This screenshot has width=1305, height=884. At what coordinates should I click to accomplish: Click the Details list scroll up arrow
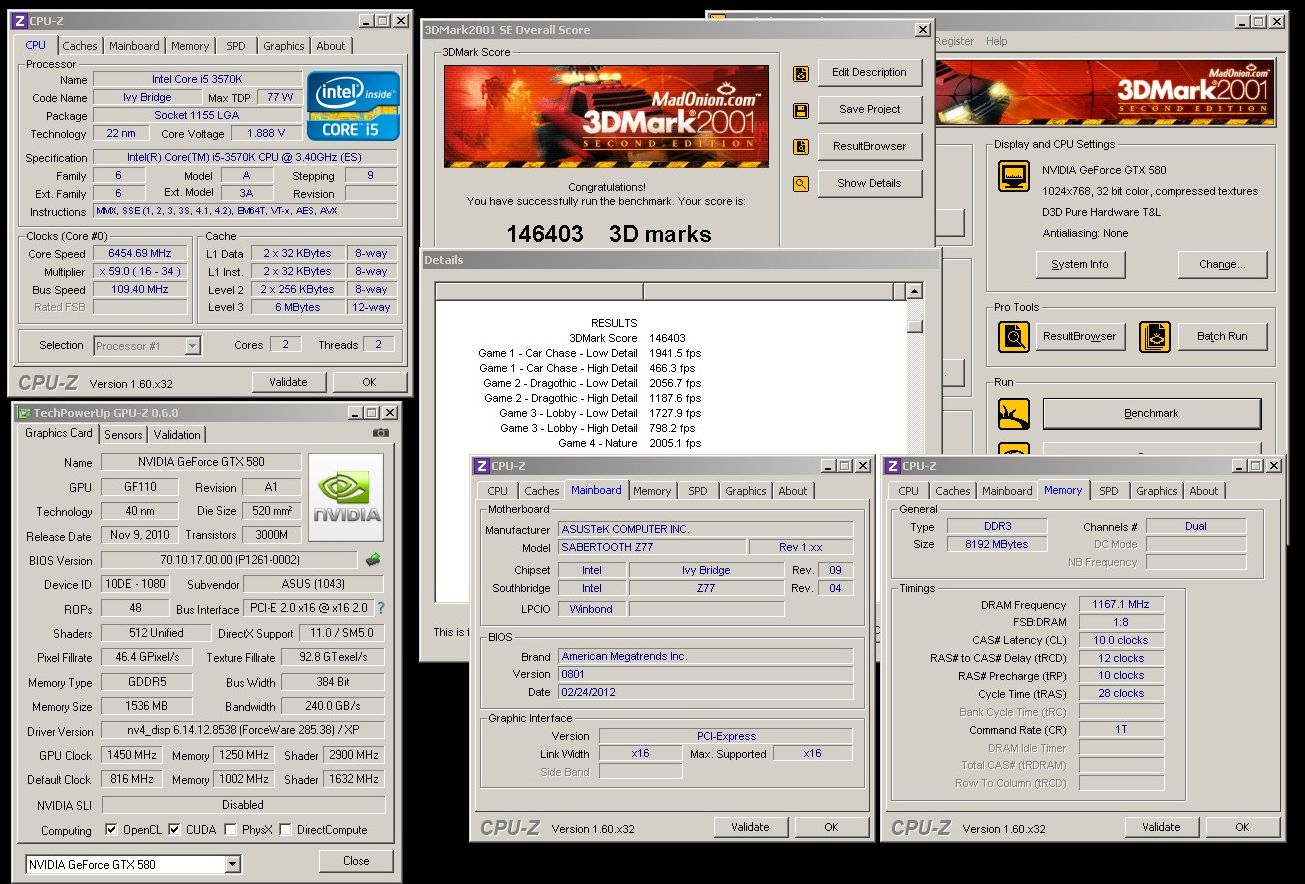coord(914,291)
